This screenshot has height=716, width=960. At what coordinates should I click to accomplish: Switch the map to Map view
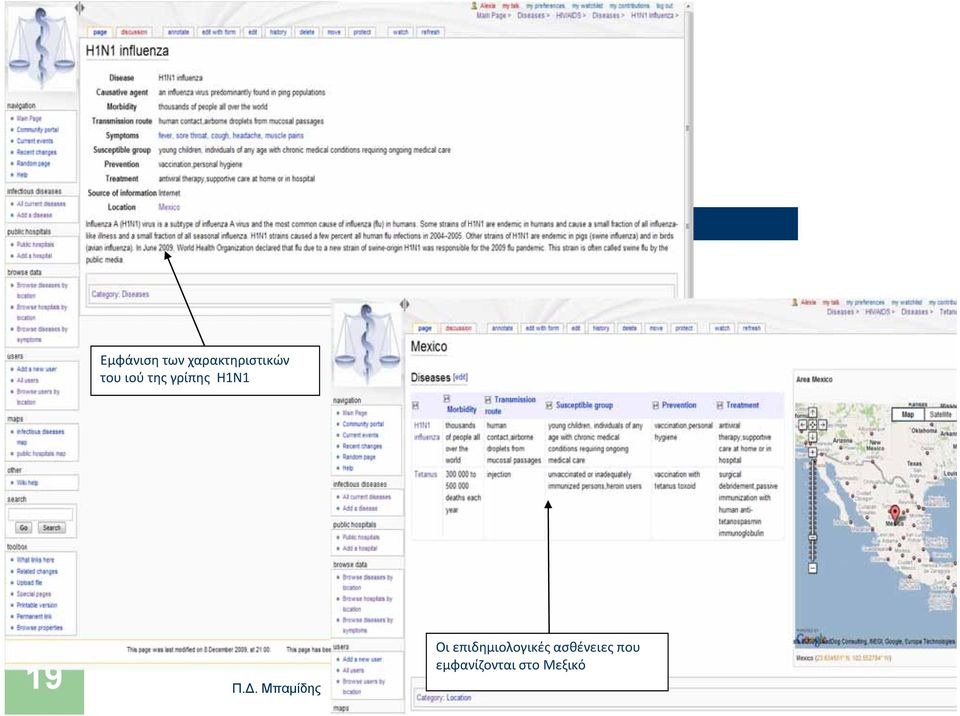pos(908,415)
